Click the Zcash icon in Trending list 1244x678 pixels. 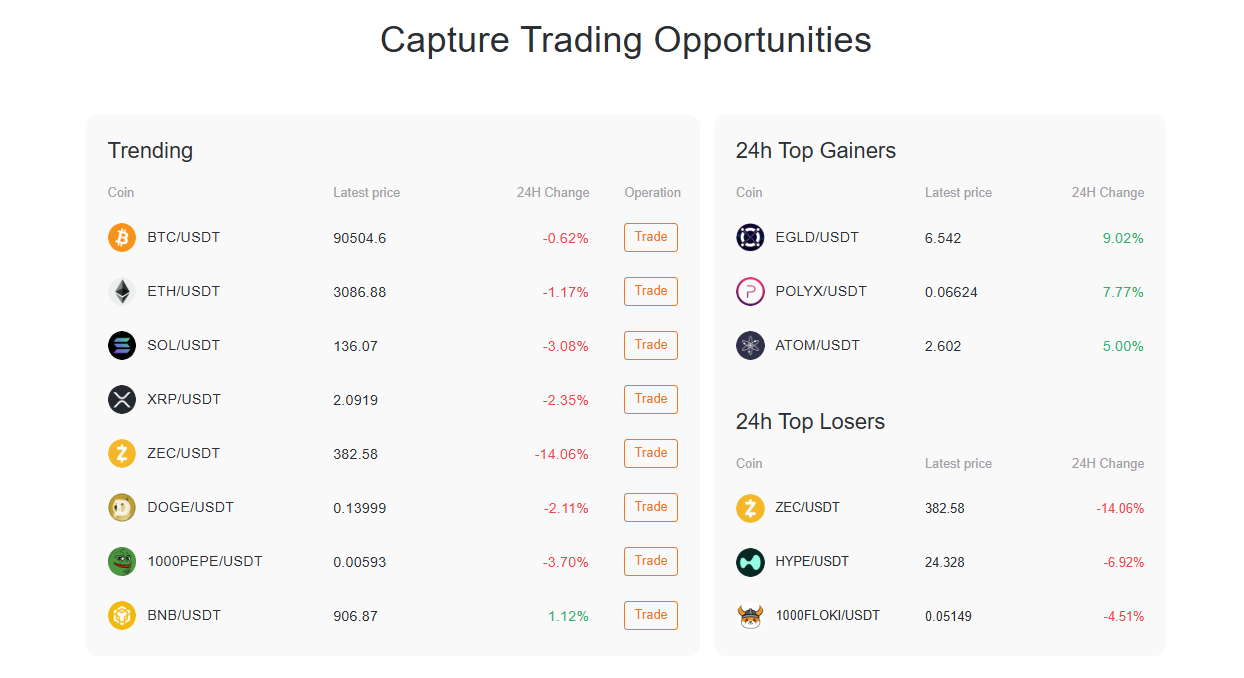click(x=121, y=453)
